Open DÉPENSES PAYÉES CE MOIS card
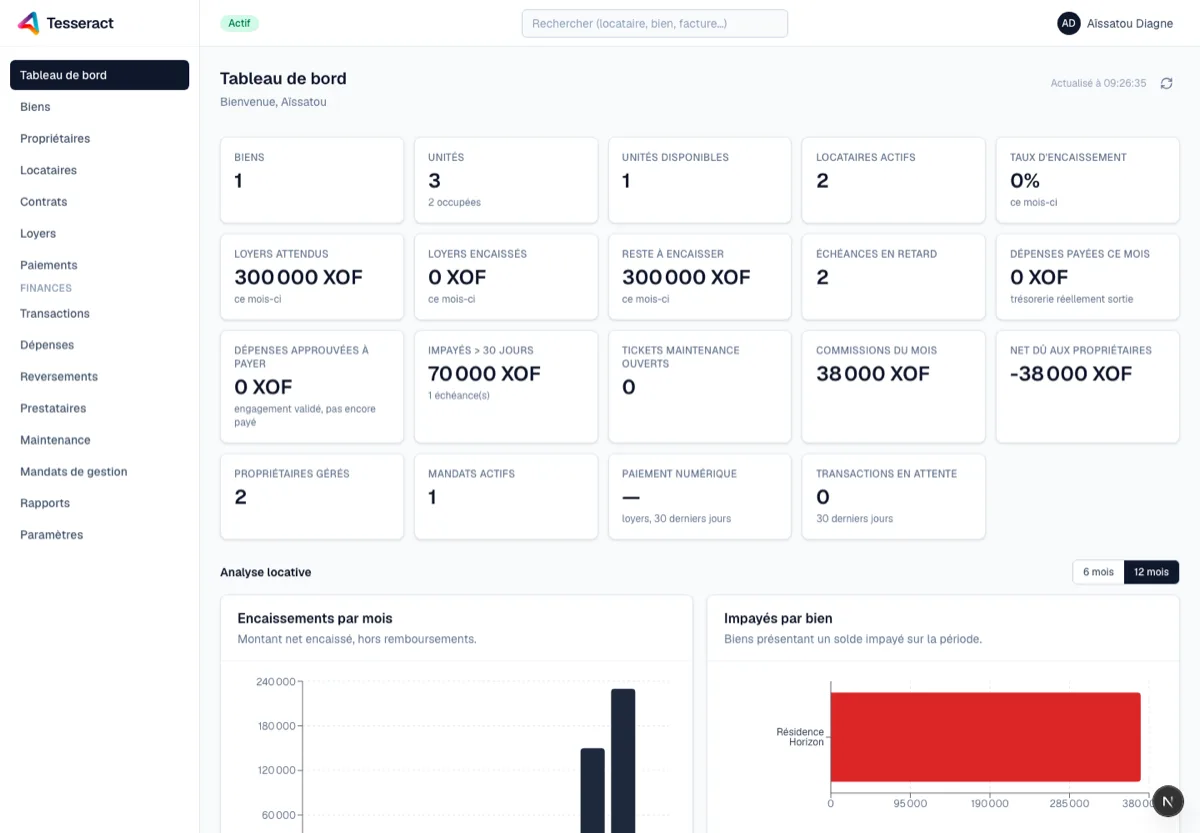Viewport: 1200px width, 833px height. 1088,277
